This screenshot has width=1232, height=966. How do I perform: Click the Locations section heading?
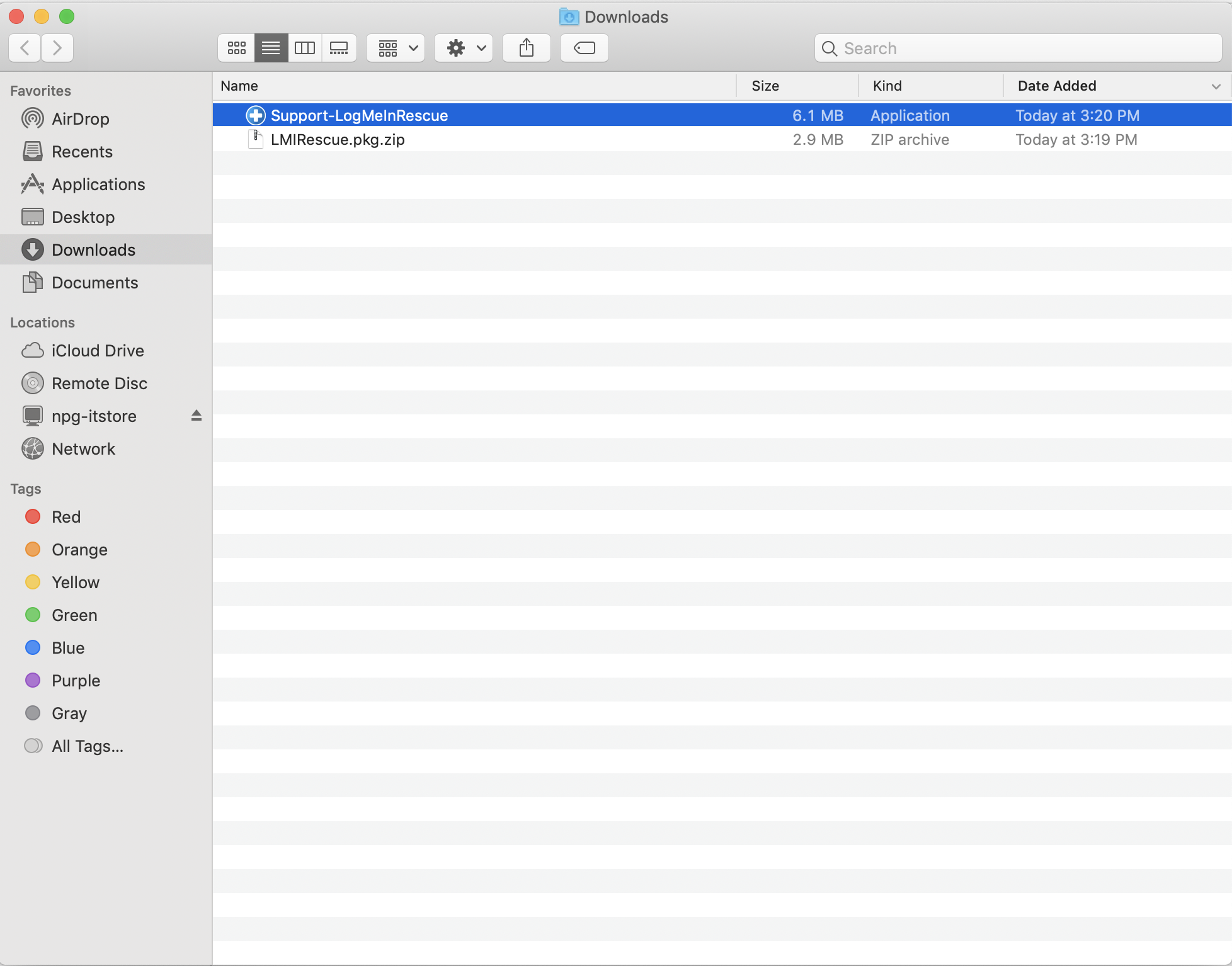click(x=42, y=322)
